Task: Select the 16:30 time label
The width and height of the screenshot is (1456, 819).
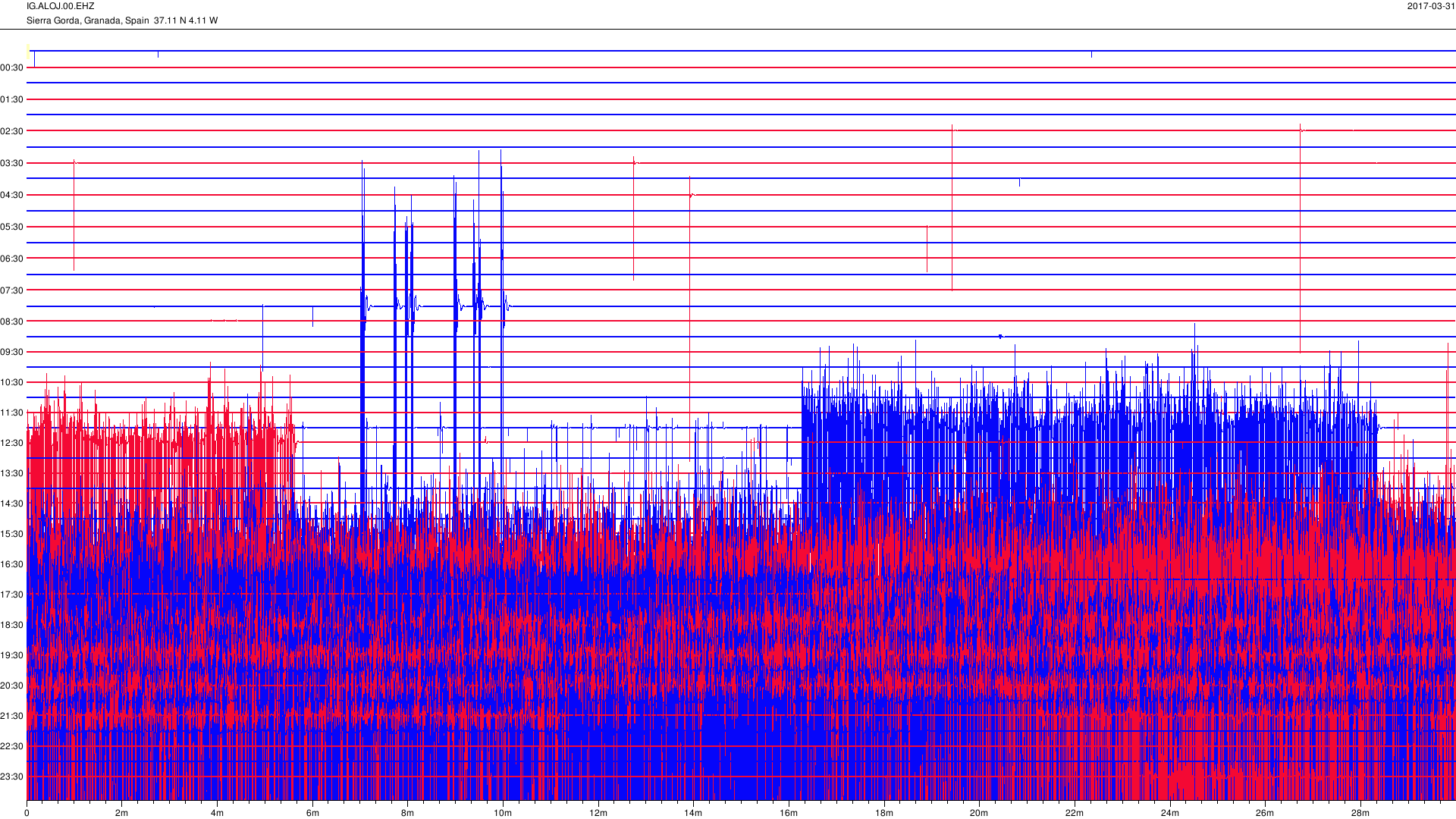Action: tap(12, 564)
